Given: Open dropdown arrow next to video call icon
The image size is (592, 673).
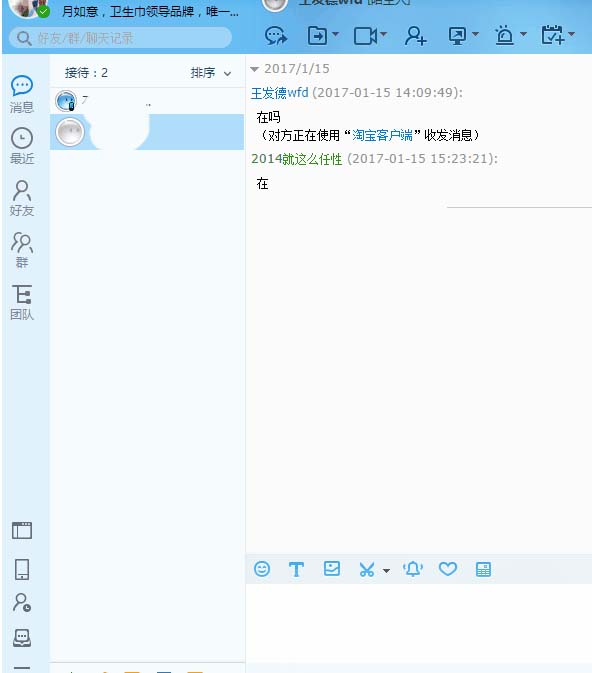Looking at the screenshot, I should pos(384,34).
